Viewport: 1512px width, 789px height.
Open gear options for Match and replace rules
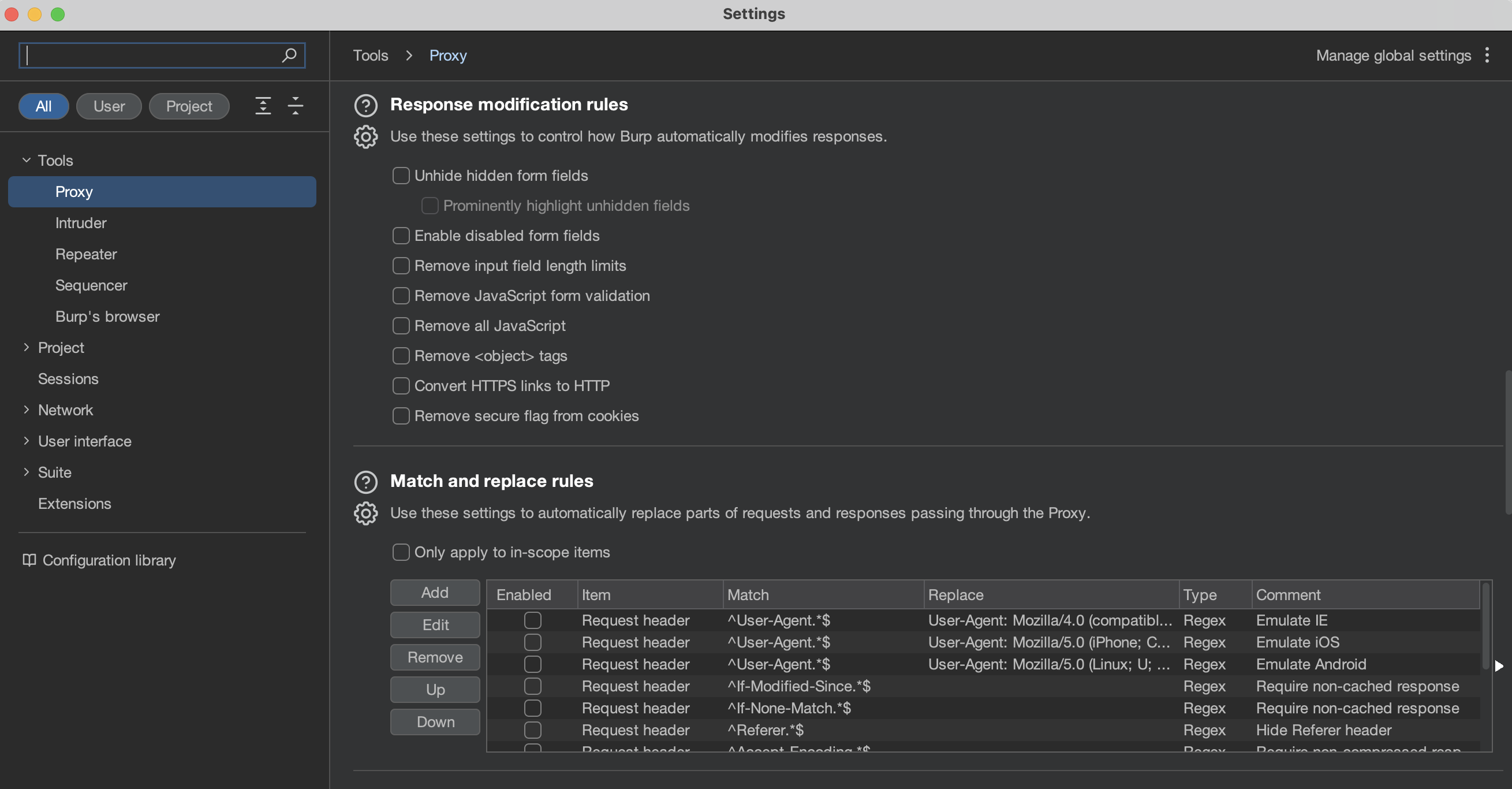click(365, 513)
